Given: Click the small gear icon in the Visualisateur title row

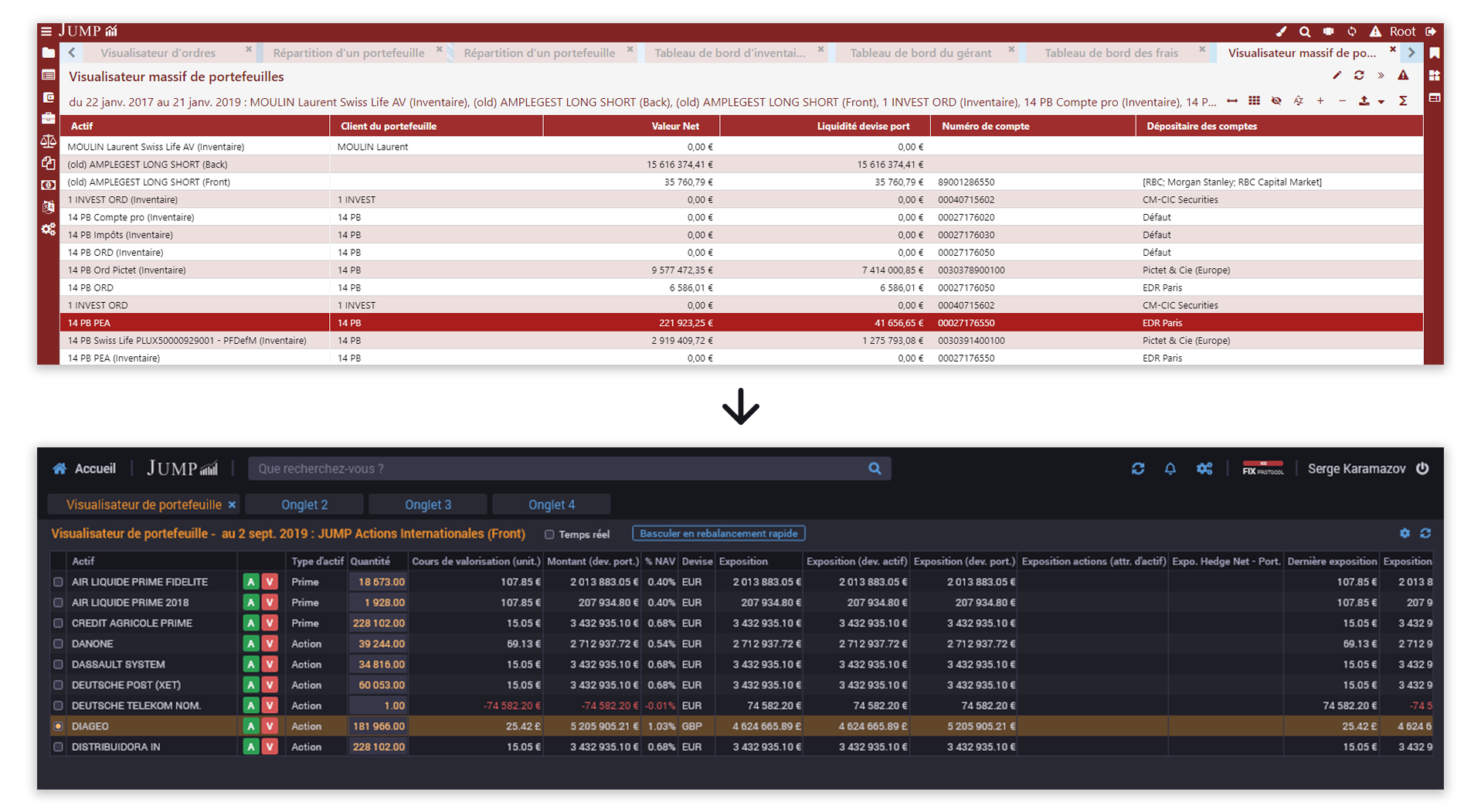Looking at the screenshot, I should [x=1405, y=533].
